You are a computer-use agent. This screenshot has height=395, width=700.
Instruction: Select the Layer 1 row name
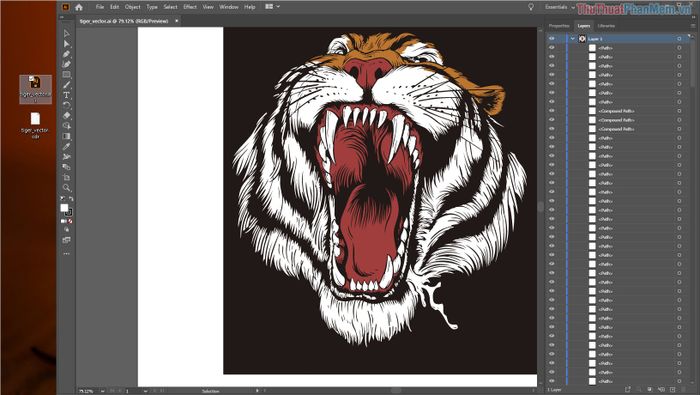[595, 39]
